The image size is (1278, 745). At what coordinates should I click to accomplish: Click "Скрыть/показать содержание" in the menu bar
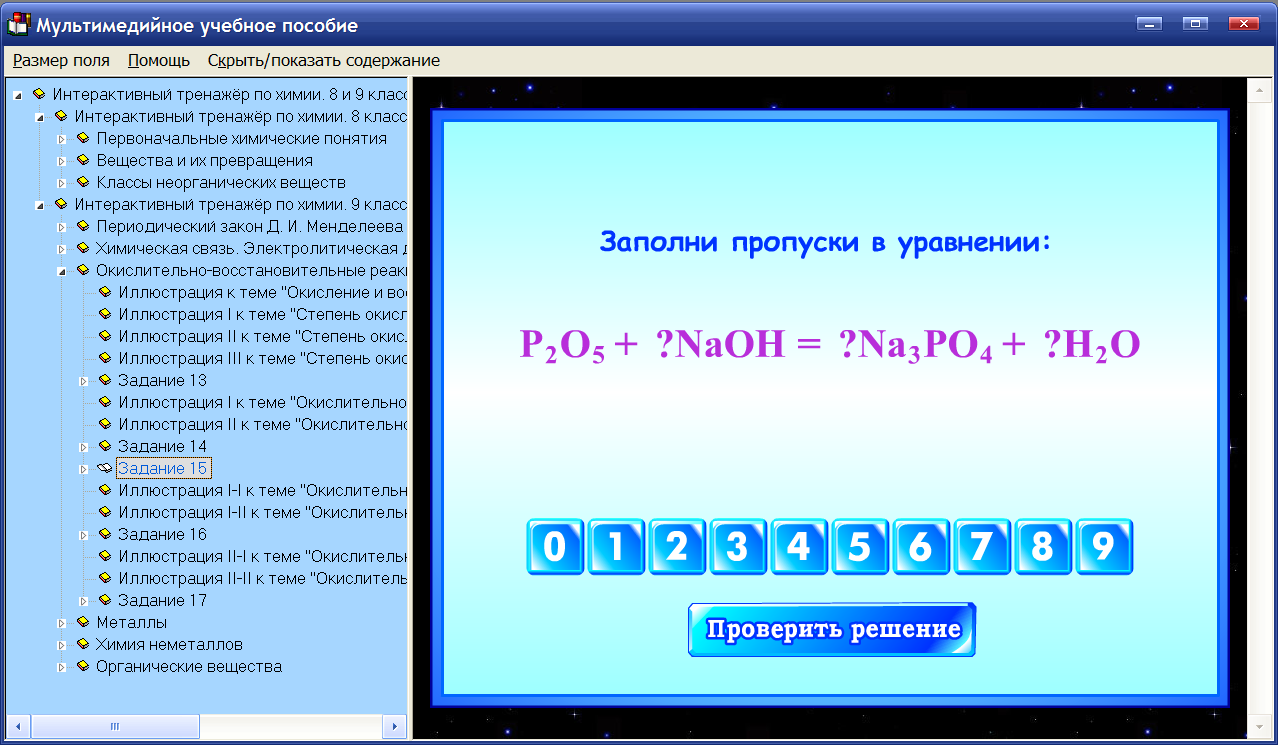[x=322, y=60]
